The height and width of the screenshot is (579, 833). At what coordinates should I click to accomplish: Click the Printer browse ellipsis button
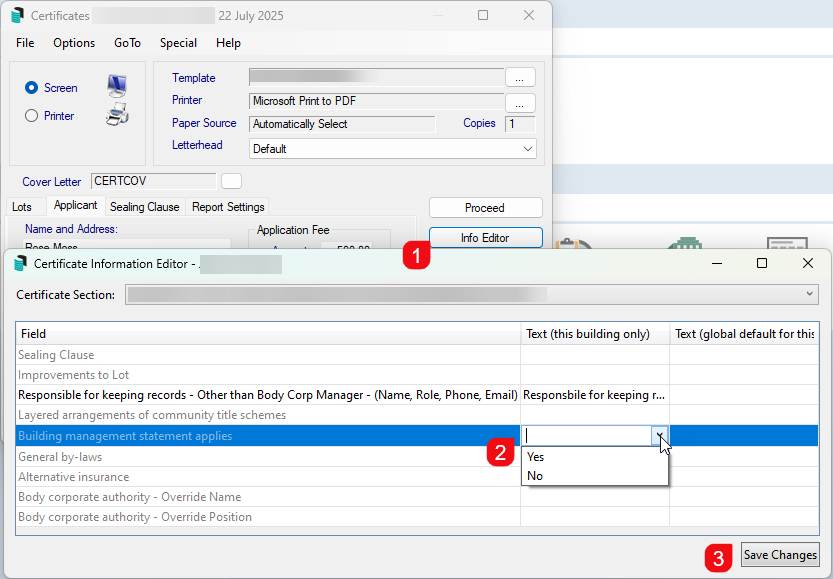(x=520, y=103)
